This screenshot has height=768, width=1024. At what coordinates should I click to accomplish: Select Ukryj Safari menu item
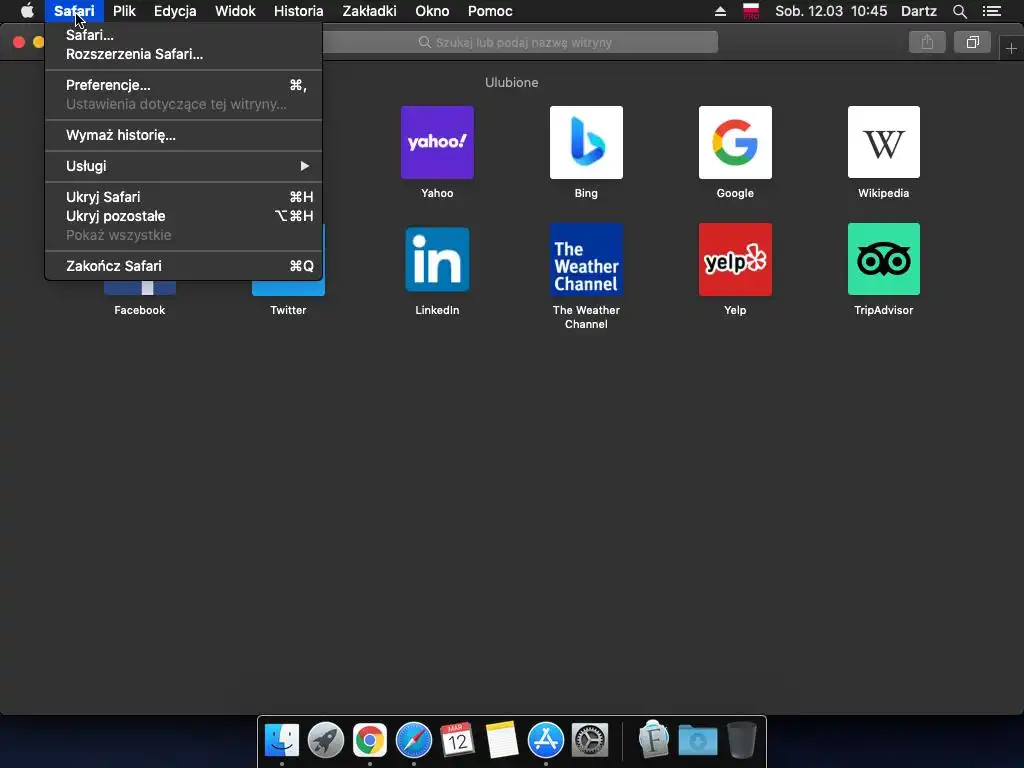pyautogui.click(x=184, y=197)
